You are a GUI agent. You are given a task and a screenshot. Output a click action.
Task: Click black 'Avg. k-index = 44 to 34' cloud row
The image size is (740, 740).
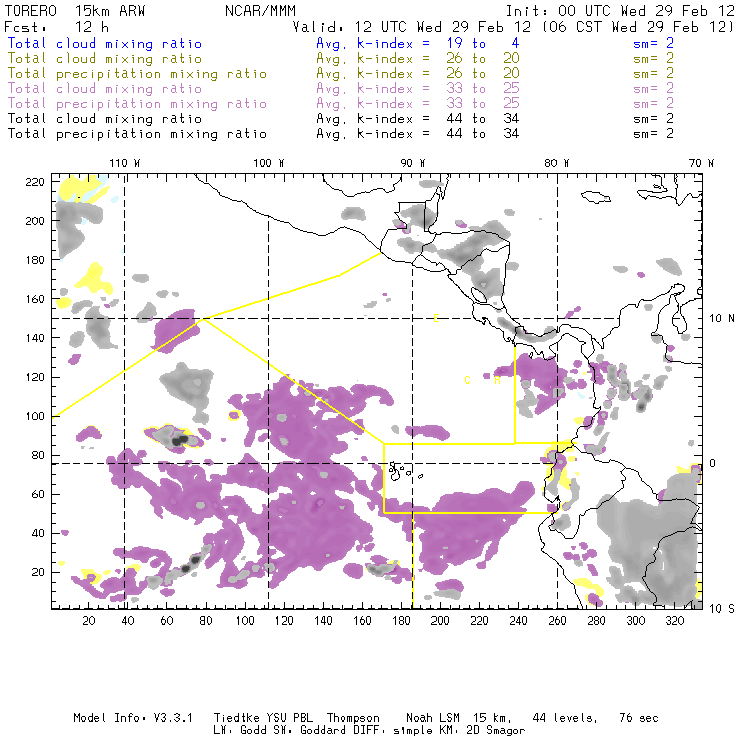click(418, 119)
